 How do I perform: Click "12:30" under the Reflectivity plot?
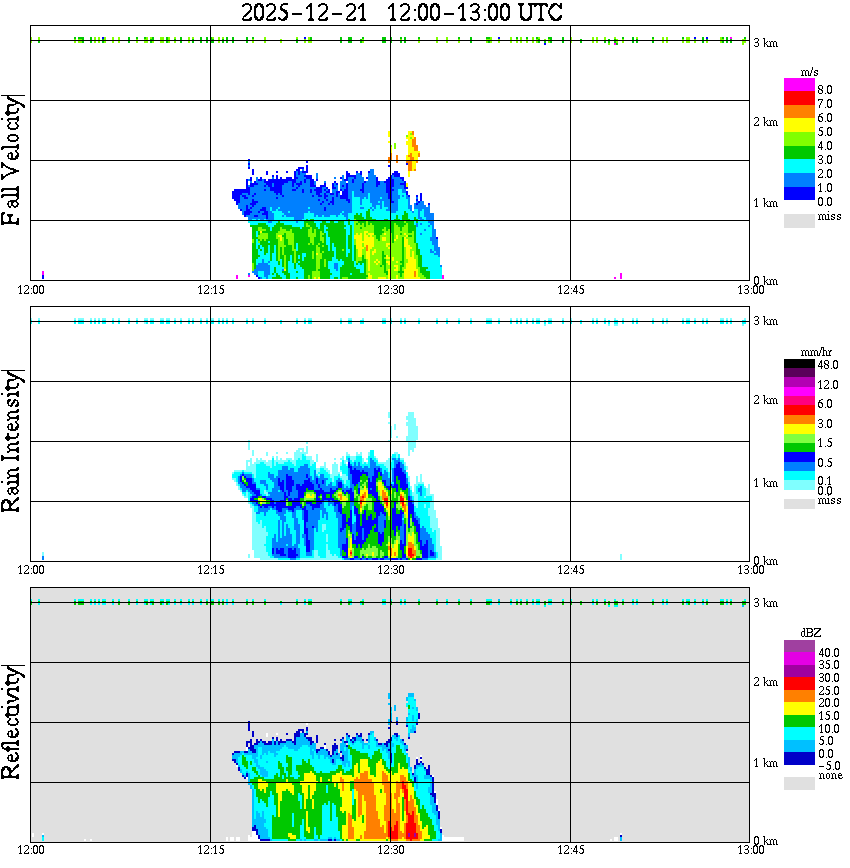point(390,850)
